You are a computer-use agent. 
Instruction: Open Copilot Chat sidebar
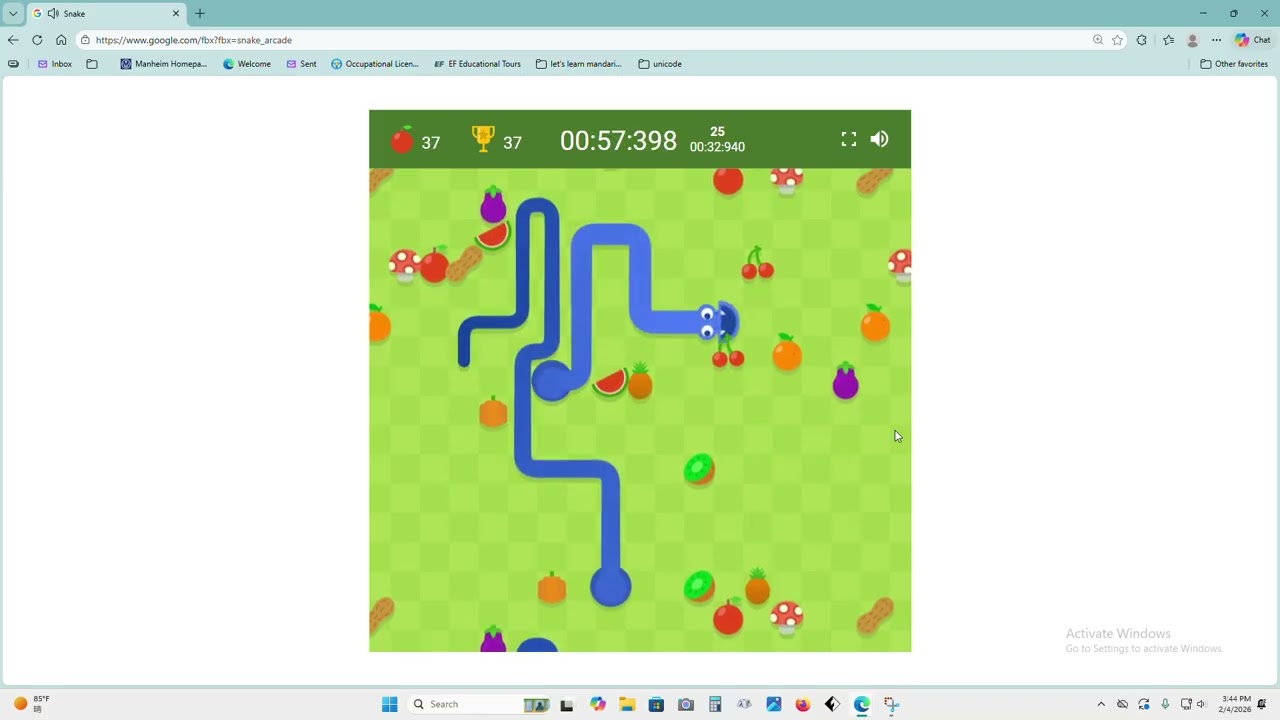(1253, 40)
